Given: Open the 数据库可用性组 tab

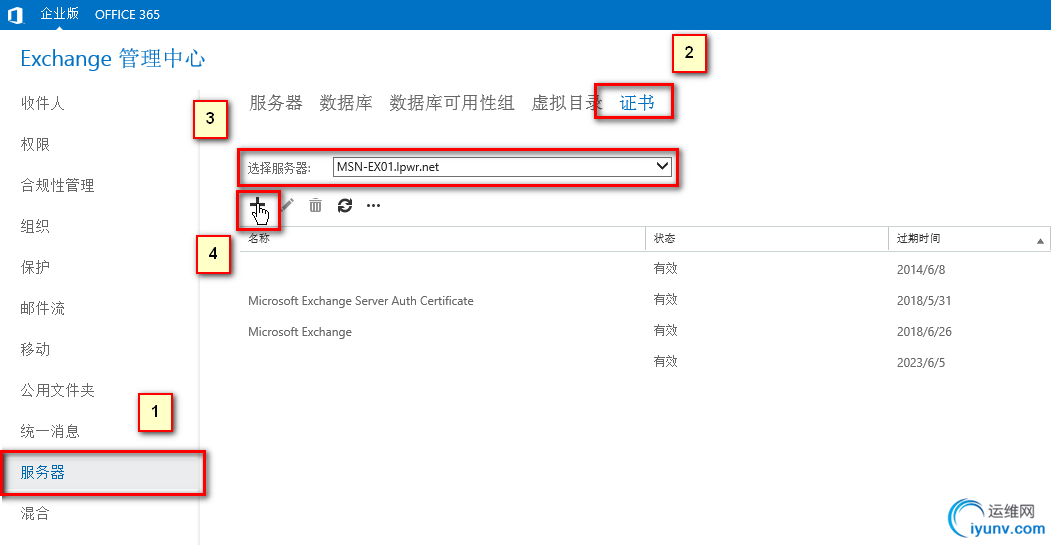Looking at the screenshot, I should point(452,103).
